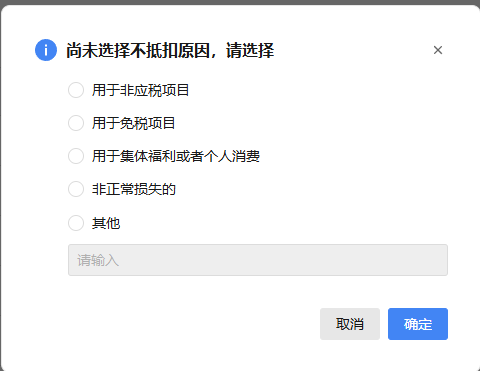The image size is (480, 371).
Task: Choose the 用于集体福利或者个人消费 radio circle
Action: click(76, 156)
